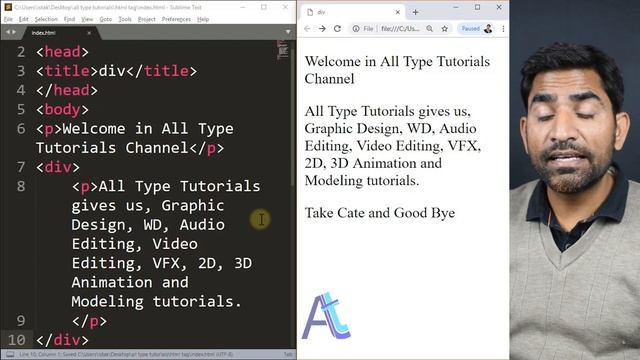Close the Chrome window
The image size is (640, 360).
coord(499,7)
